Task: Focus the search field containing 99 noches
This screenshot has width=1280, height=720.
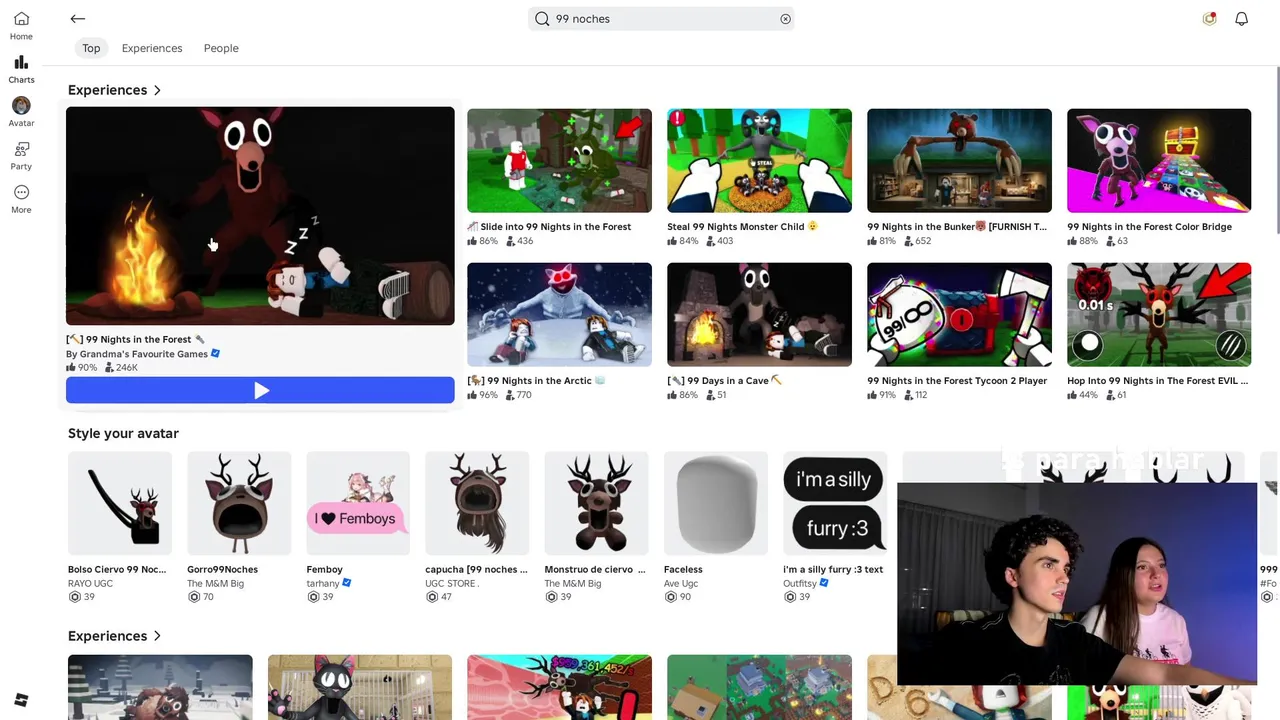Action: [661, 19]
